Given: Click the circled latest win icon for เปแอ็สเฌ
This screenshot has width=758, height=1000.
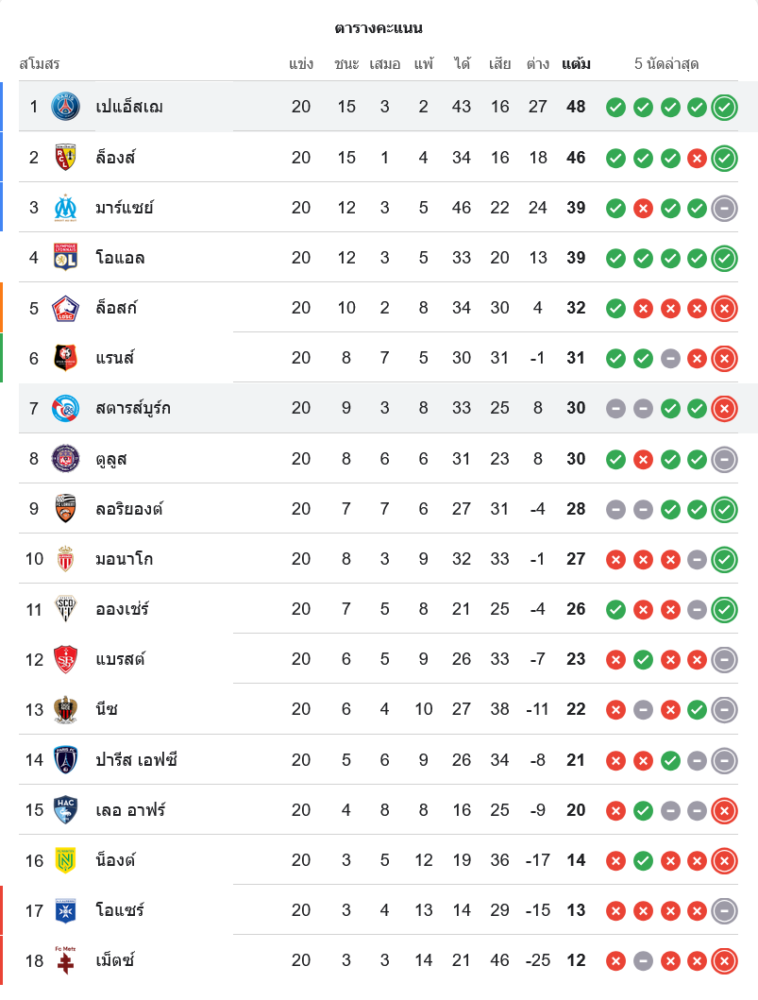Looking at the screenshot, I should tap(725, 107).
